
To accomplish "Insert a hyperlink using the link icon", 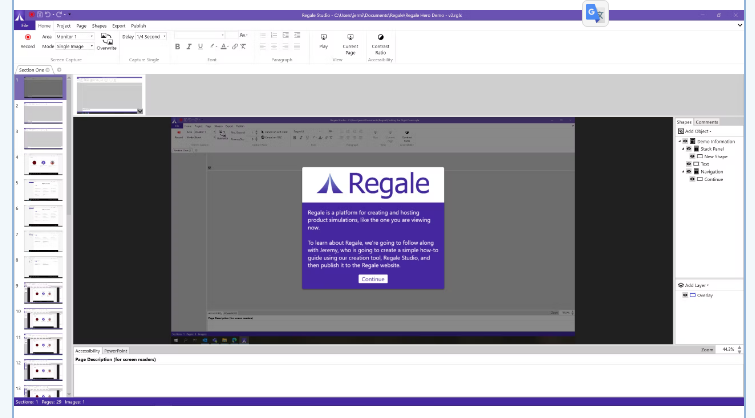I will click(235, 47).
